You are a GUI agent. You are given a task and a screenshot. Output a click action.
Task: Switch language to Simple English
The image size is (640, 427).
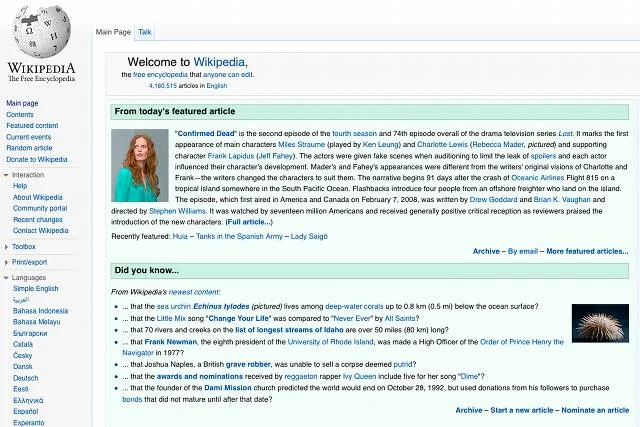tap(36, 289)
